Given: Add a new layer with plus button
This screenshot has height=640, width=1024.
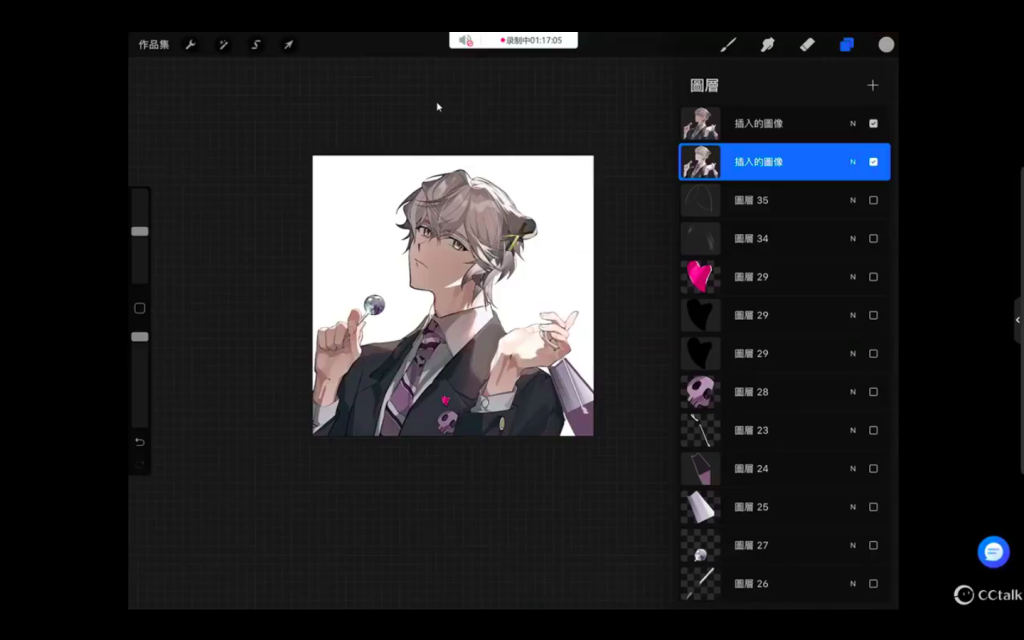Looking at the screenshot, I should pyautogui.click(x=872, y=86).
